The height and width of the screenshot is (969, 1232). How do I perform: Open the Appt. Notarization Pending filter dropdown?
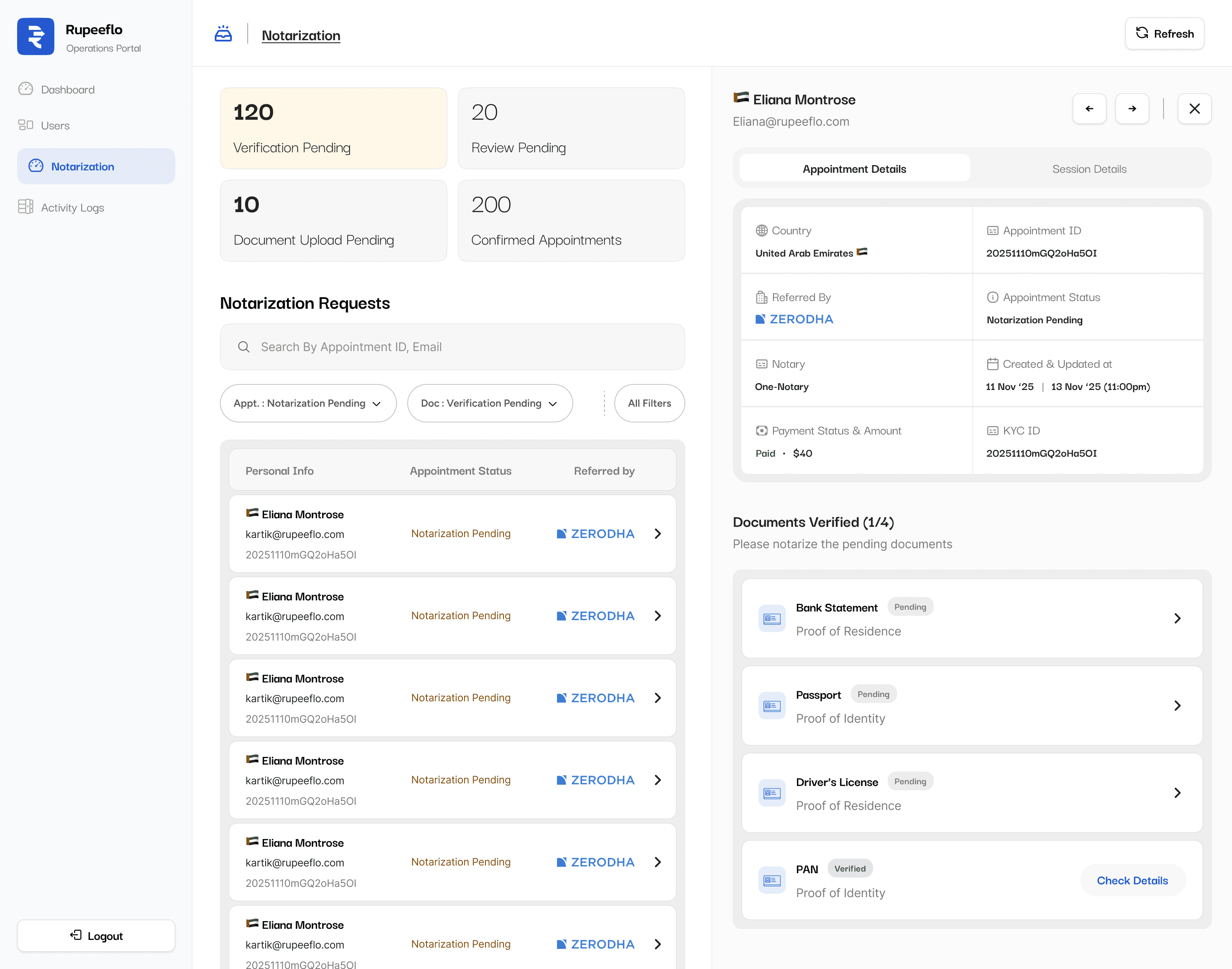point(308,403)
